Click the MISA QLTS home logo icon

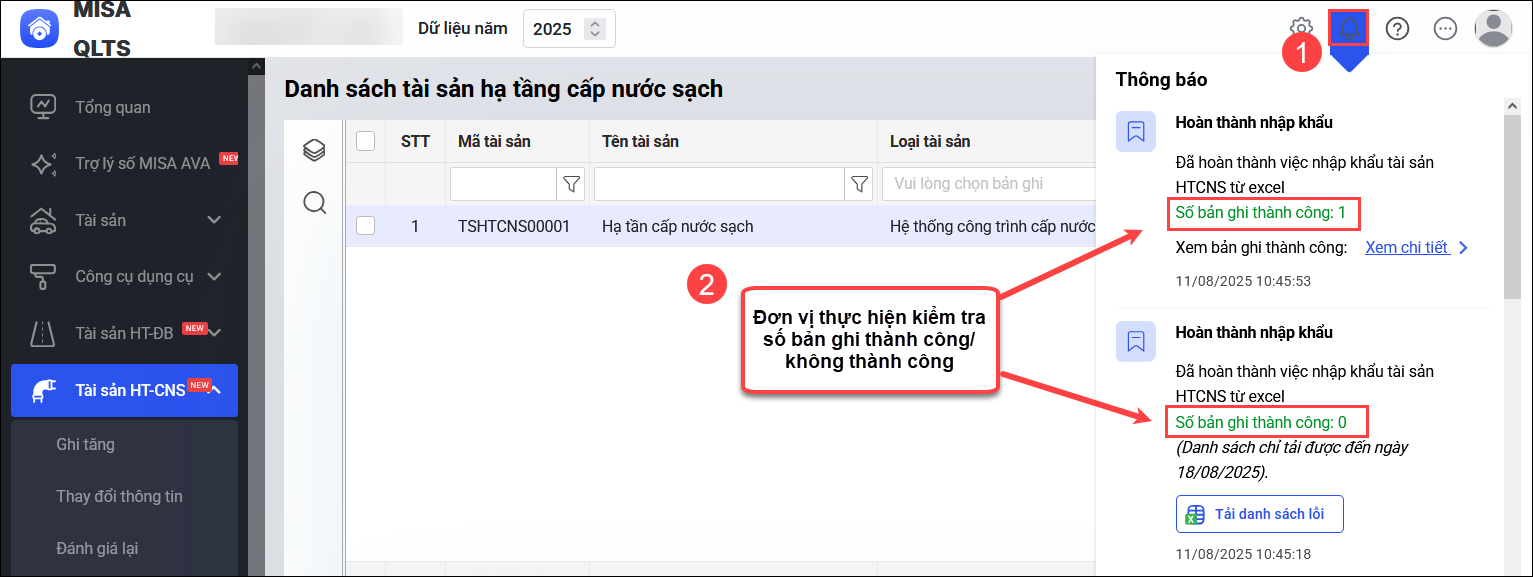coord(40,29)
